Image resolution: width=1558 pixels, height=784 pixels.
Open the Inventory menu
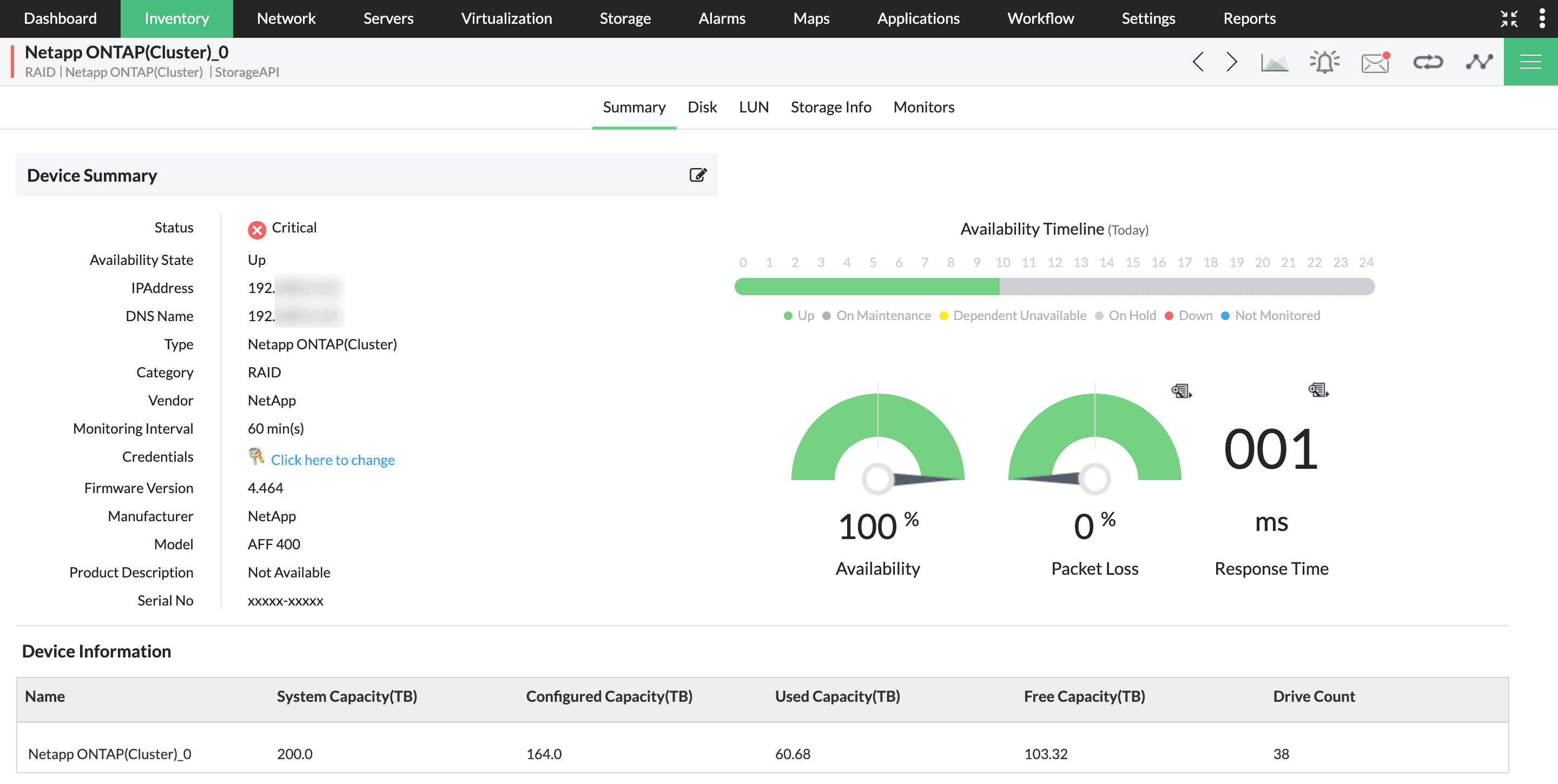pos(176,19)
